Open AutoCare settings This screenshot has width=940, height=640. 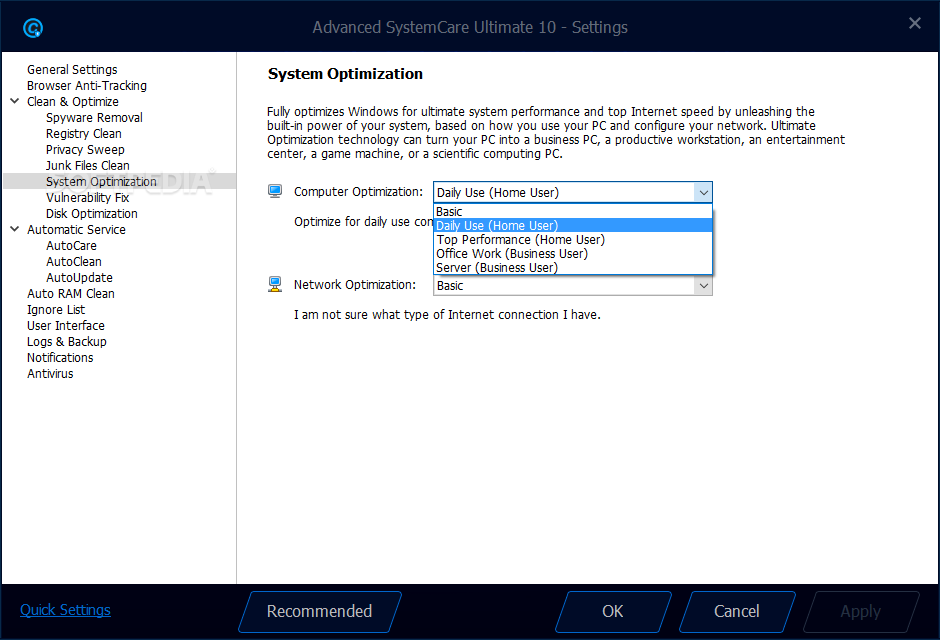coord(71,246)
